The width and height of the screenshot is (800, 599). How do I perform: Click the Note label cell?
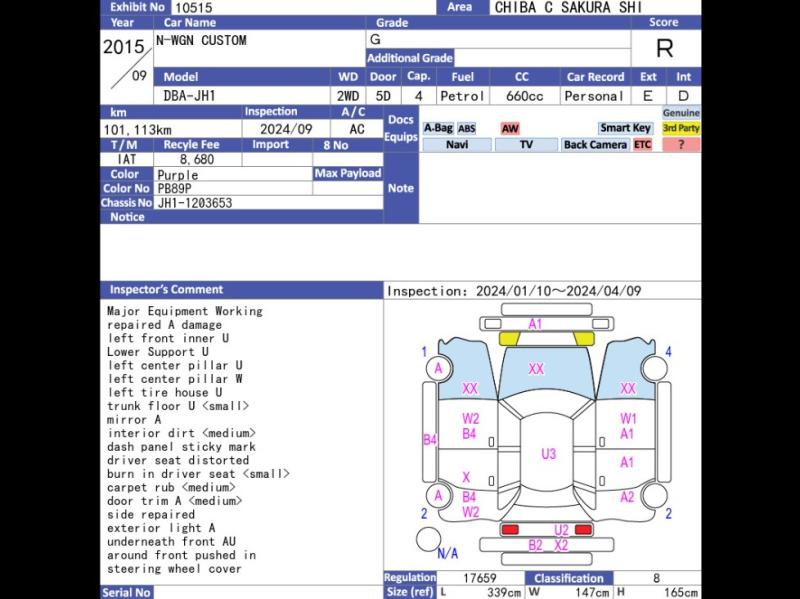pyautogui.click(x=401, y=188)
